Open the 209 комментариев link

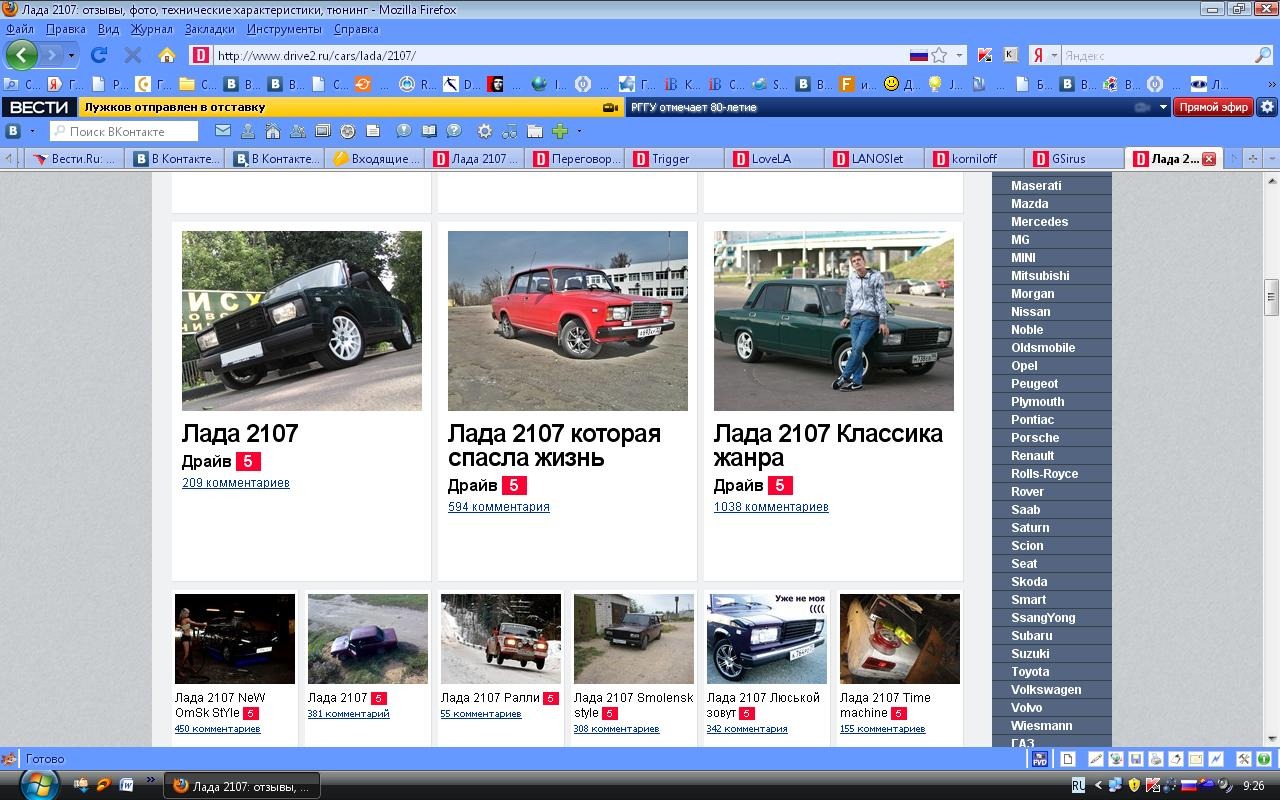pyautogui.click(x=236, y=483)
